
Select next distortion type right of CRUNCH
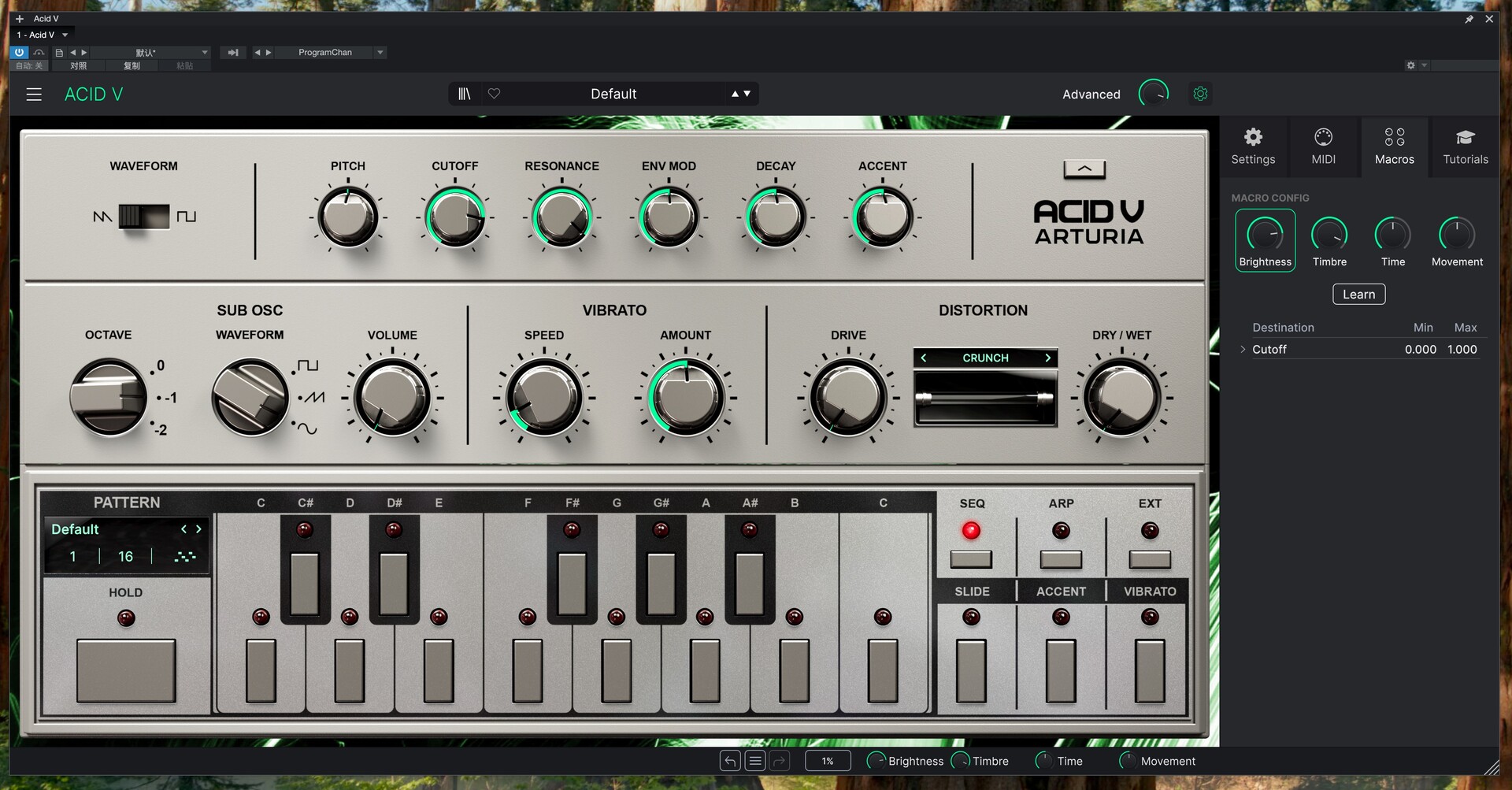(1047, 358)
